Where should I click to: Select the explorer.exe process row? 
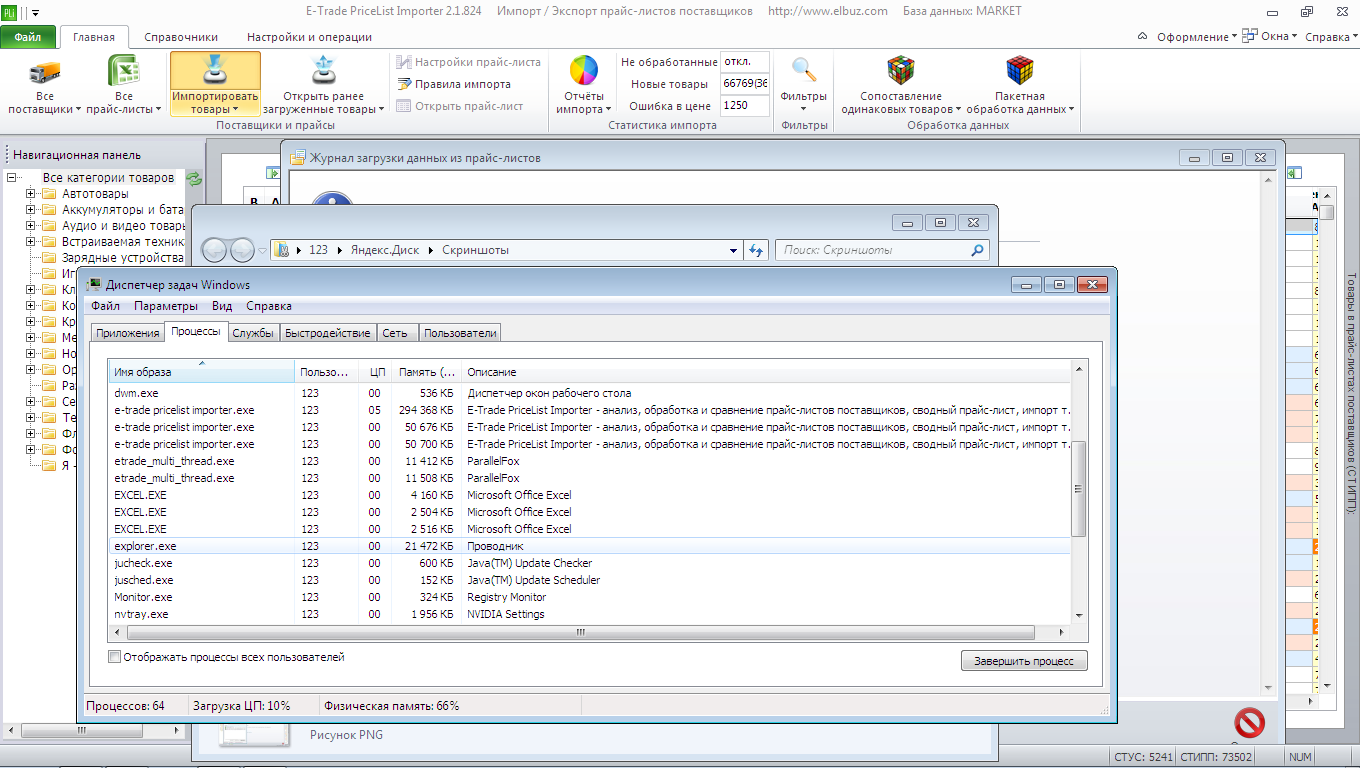(x=589, y=546)
